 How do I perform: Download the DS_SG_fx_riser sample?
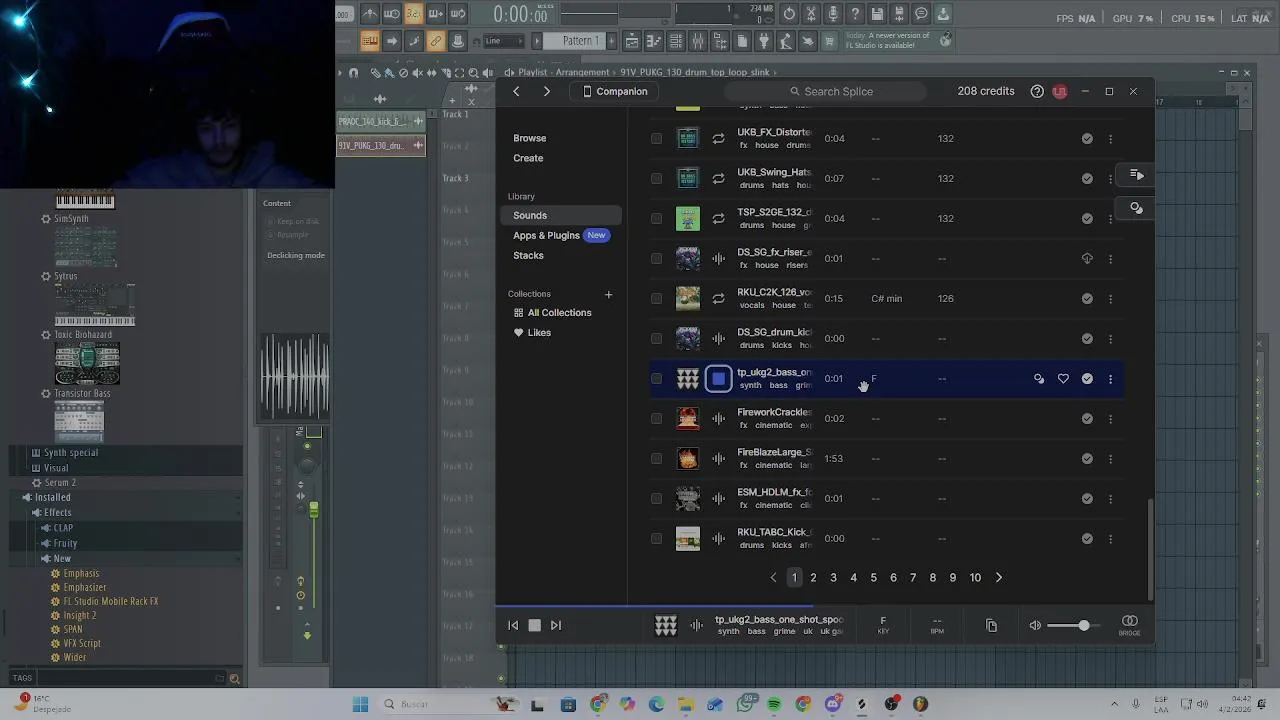coord(1087,258)
